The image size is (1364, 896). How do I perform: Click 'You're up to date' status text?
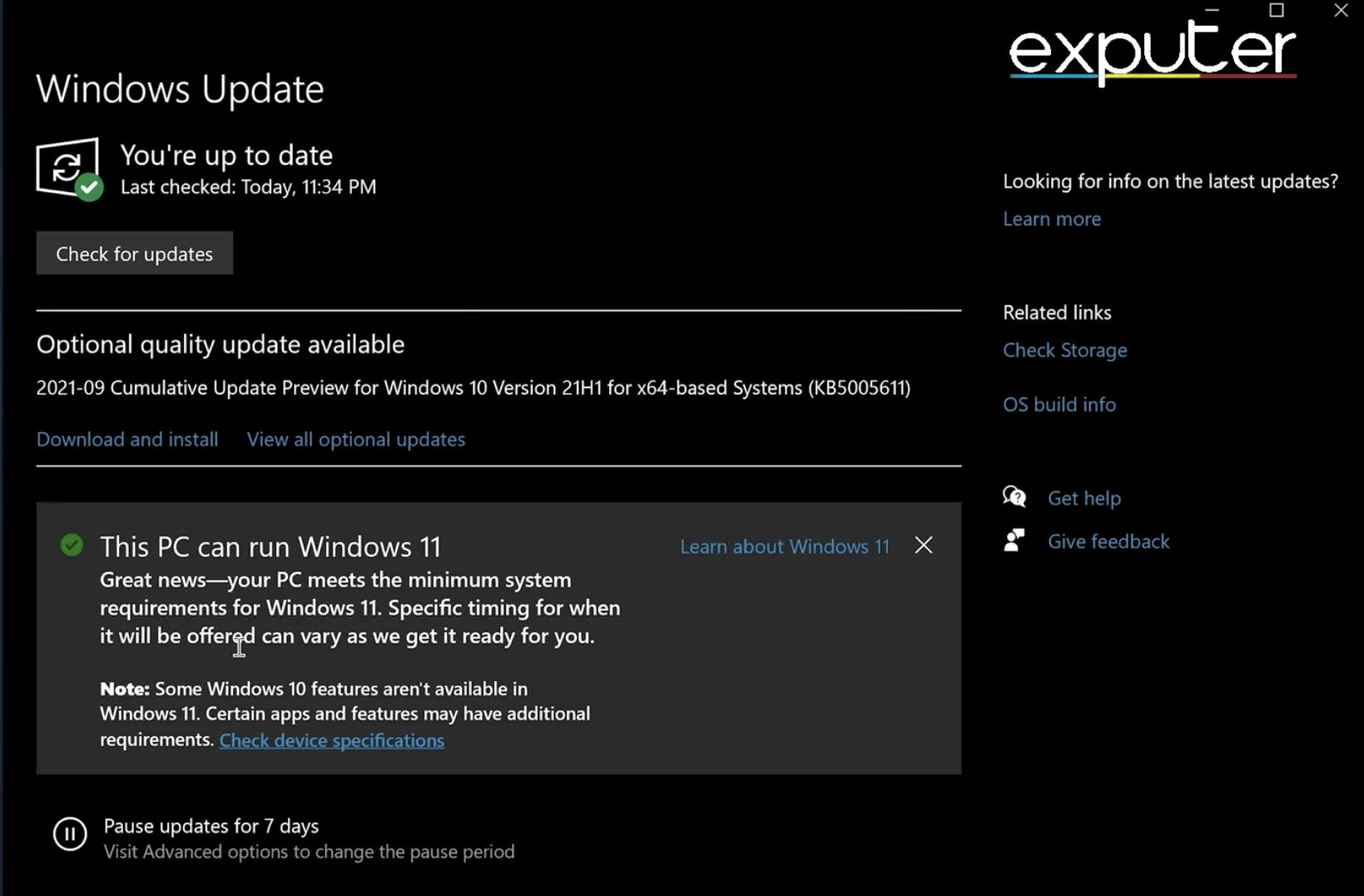(x=226, y=156)
